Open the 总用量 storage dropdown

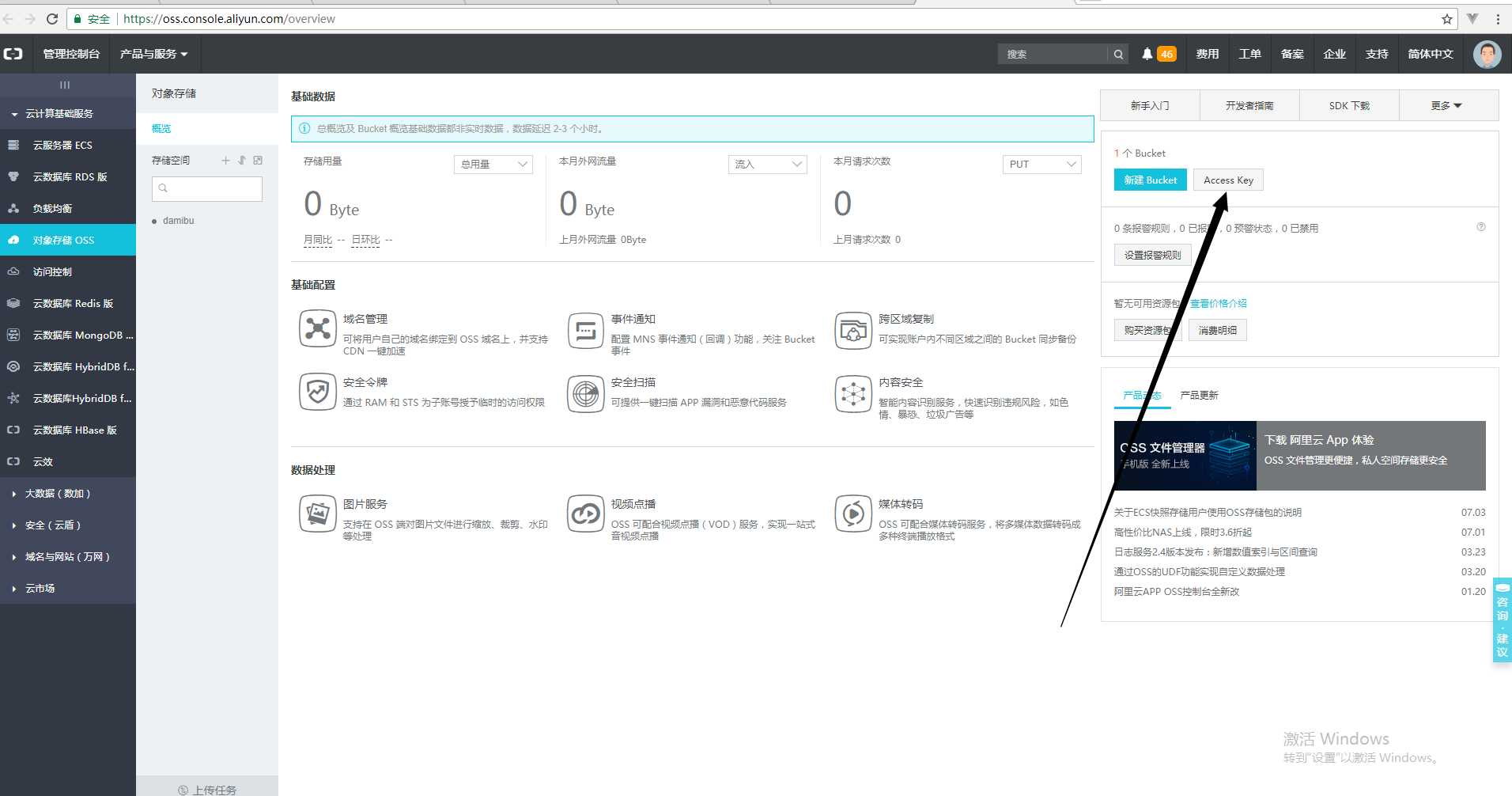493,164
